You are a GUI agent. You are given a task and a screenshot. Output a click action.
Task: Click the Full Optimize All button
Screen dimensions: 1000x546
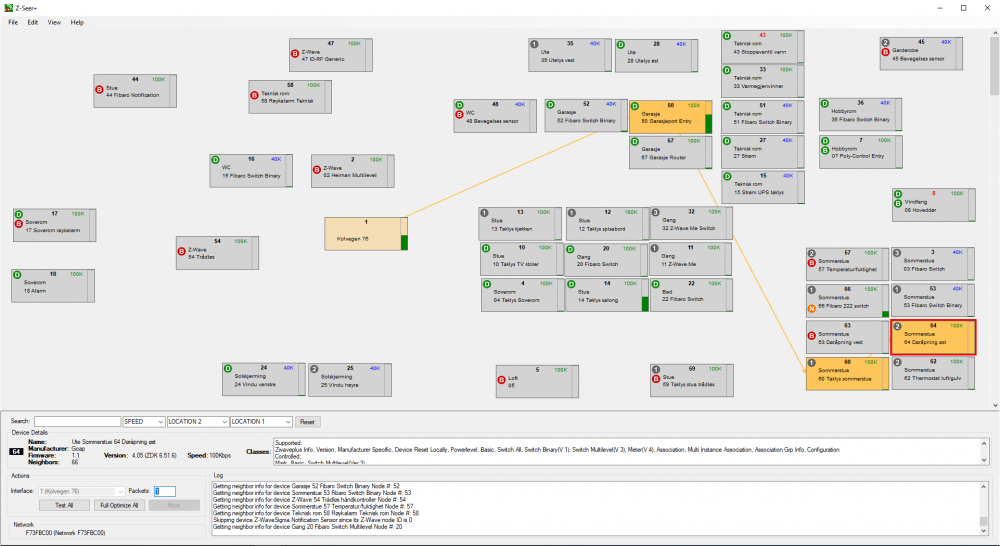coord(120,506)
